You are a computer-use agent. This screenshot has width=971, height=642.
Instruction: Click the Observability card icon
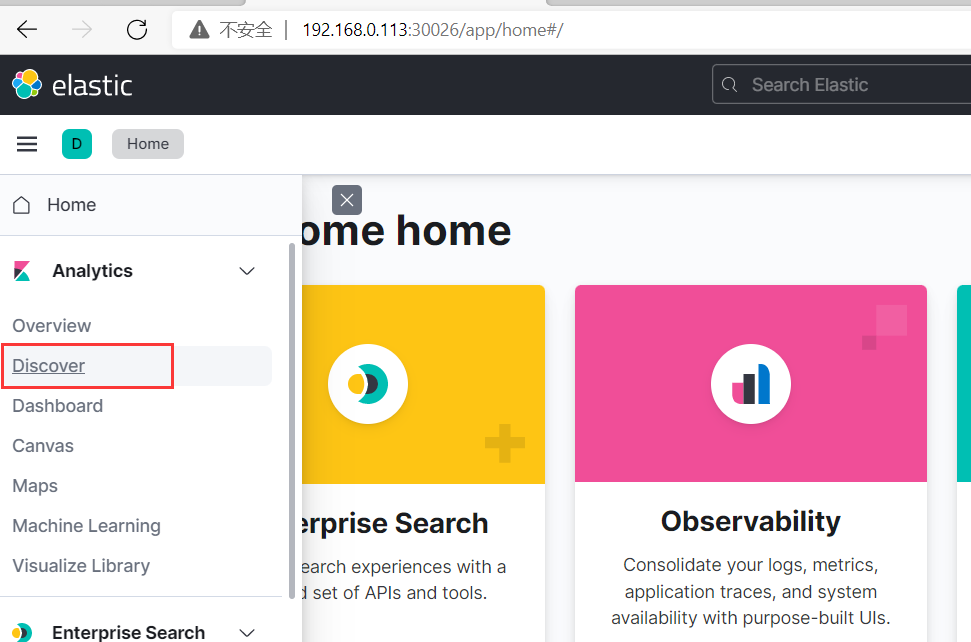pos(751,384)
